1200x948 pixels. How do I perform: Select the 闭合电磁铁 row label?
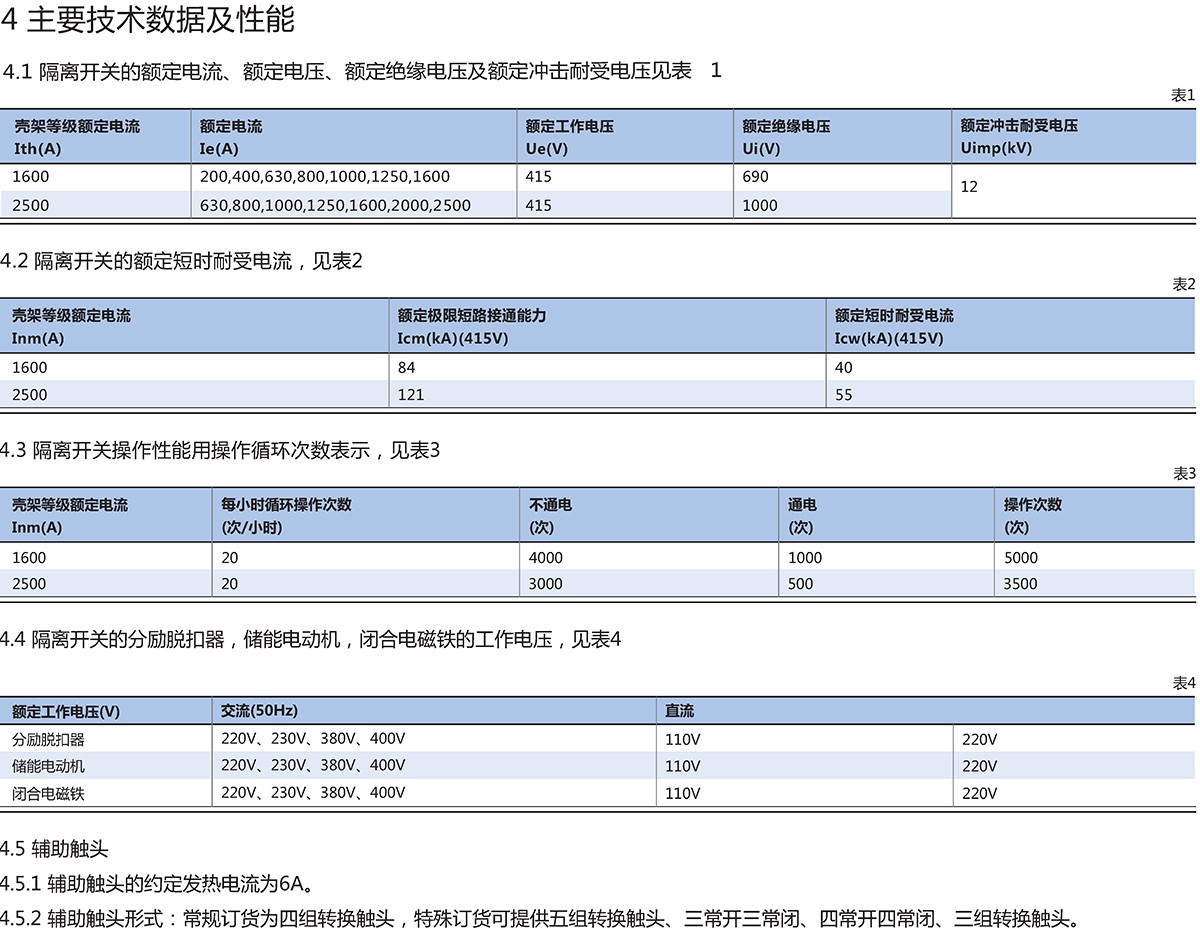pos(48,793)
